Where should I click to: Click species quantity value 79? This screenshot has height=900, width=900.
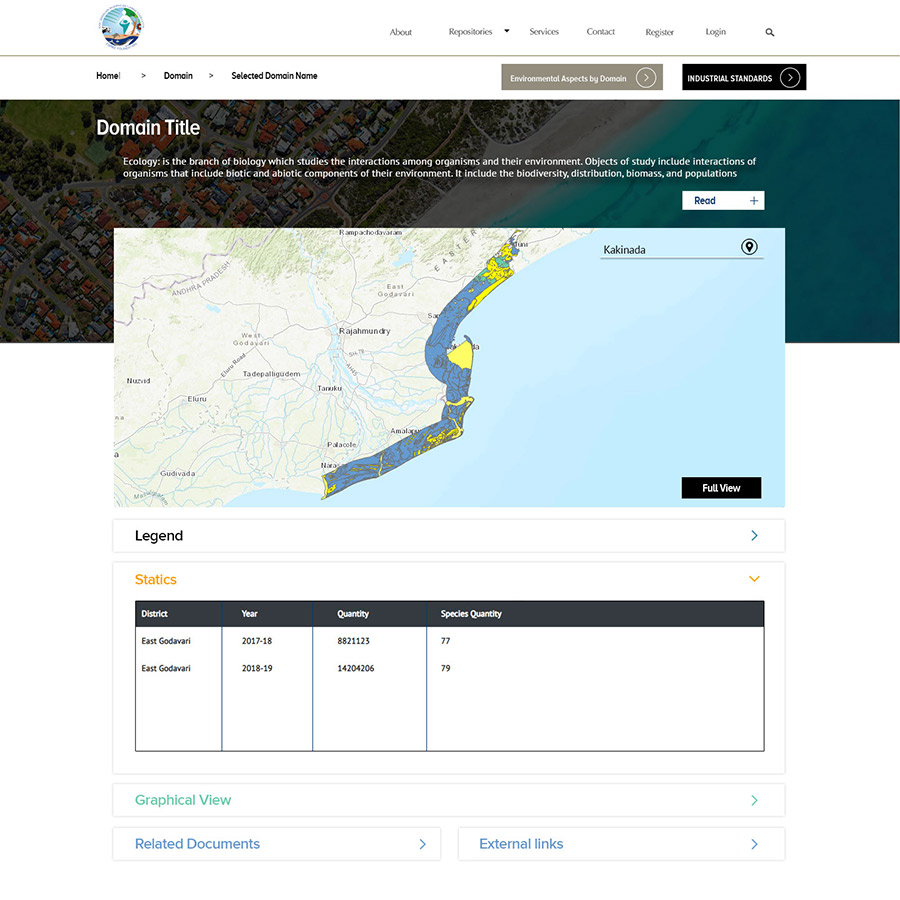coord(445,668)
